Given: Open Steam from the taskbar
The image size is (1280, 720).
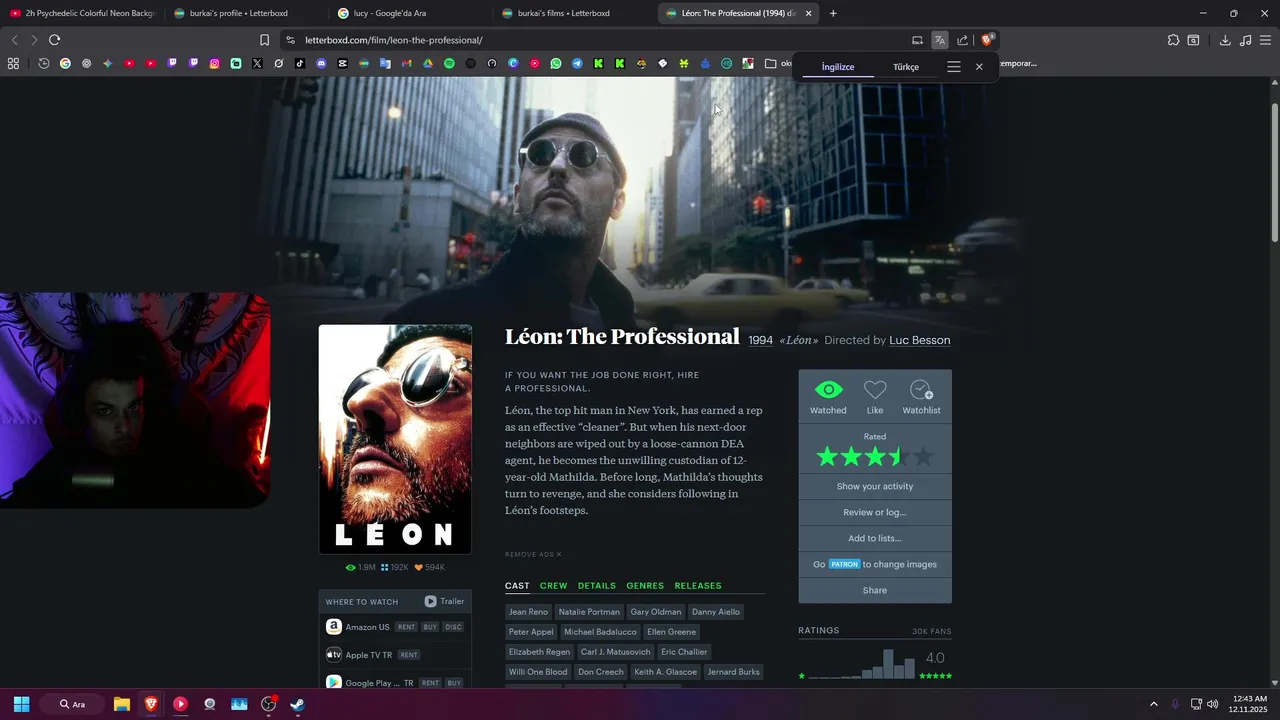Looking at the screenshot, I should click(x=298, y=704).
